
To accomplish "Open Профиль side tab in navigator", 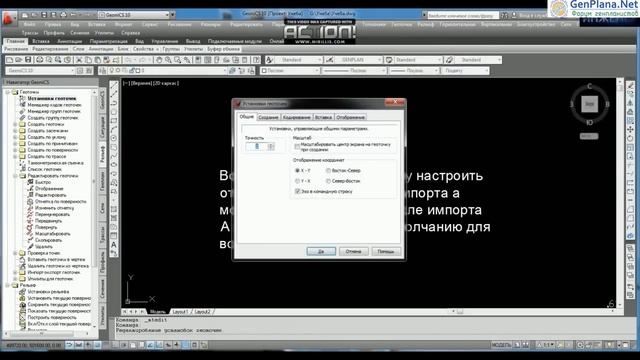I will [x=102, y=262].
